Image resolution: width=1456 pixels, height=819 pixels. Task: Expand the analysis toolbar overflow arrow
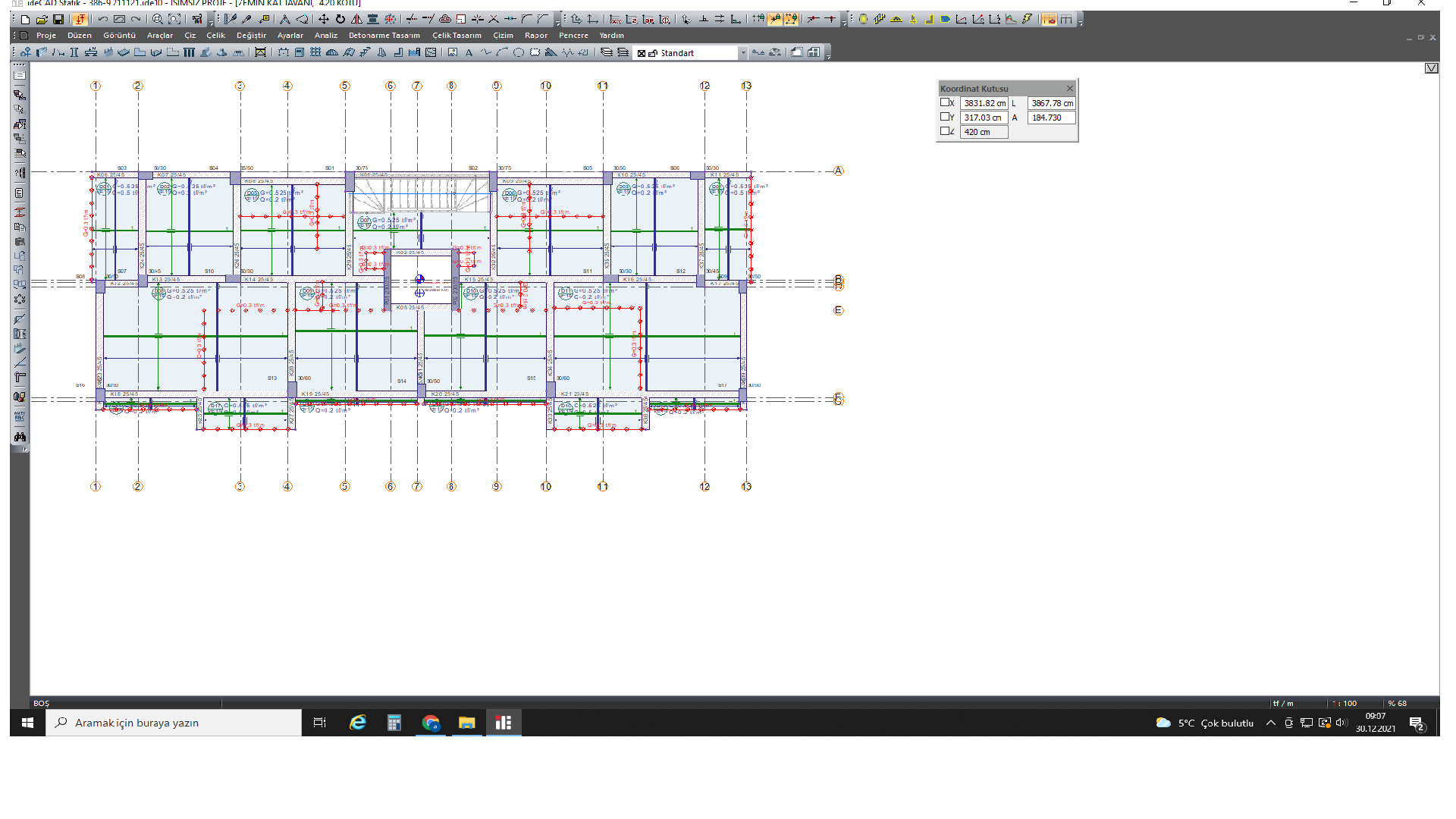pyautogui.click(x=1080, y=24)
